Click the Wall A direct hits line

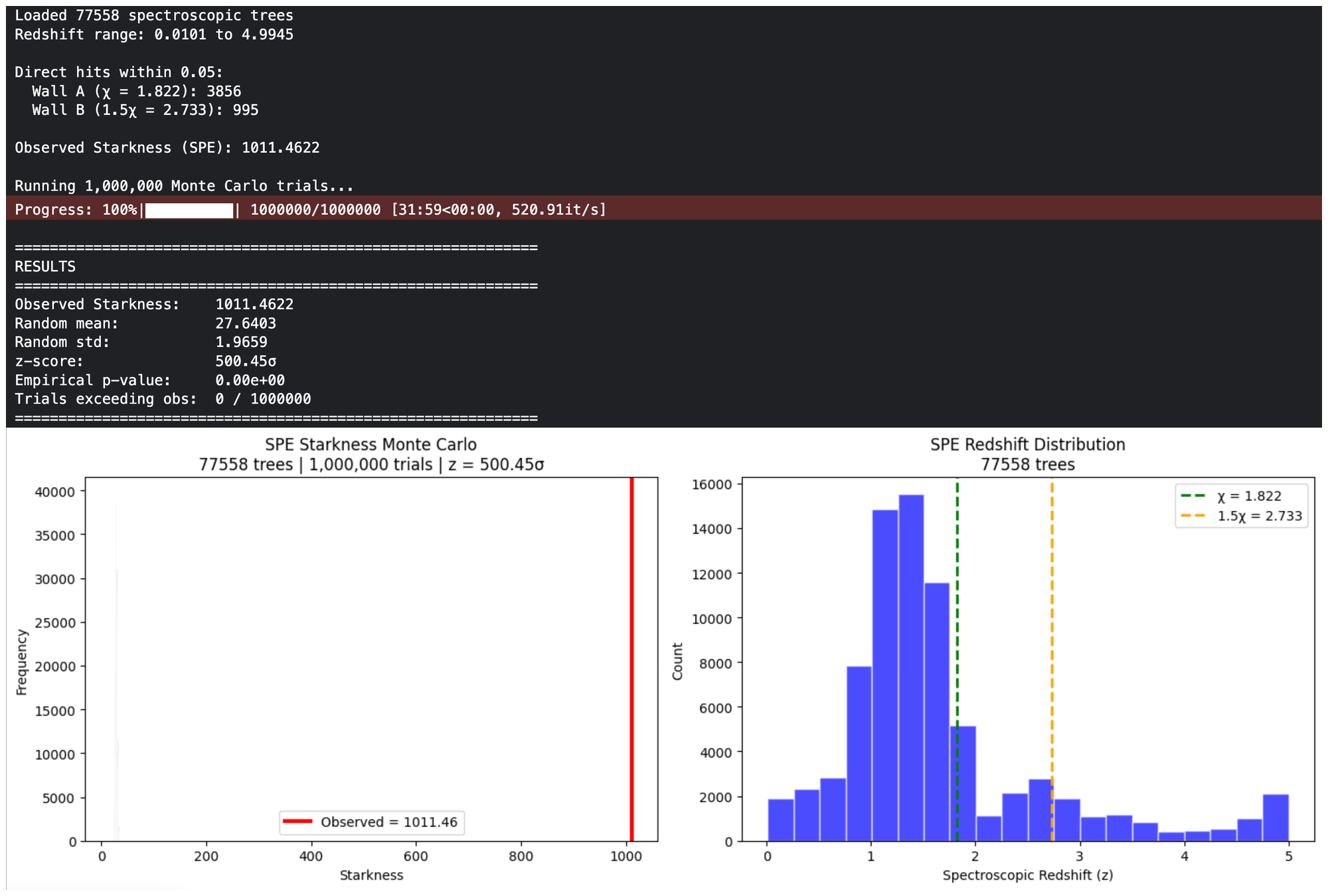coord(136,92)
